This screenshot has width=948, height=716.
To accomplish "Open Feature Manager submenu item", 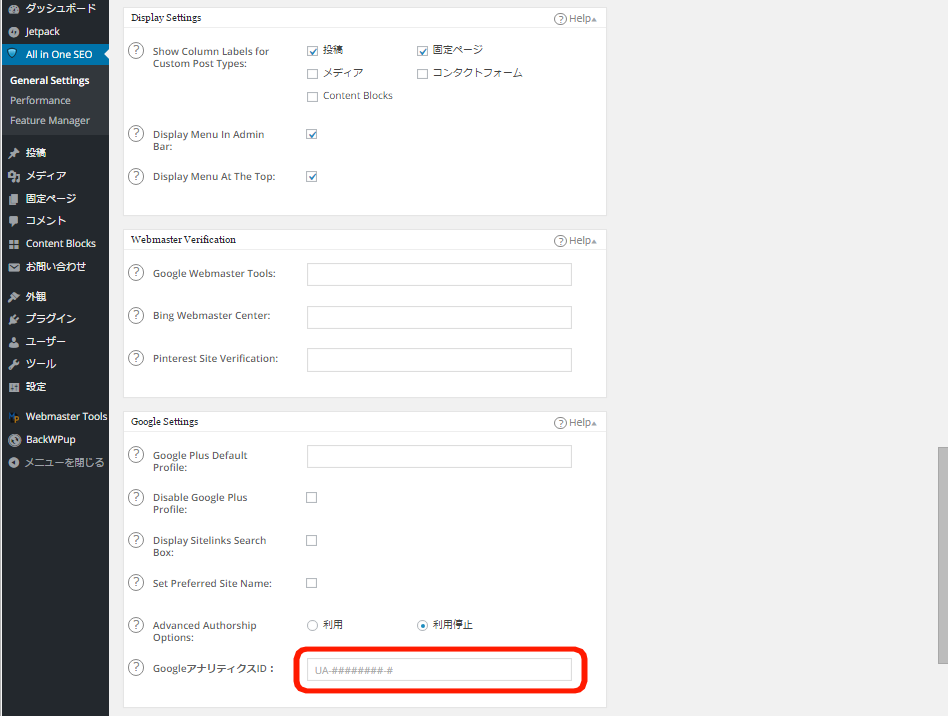I will [50, 120].
